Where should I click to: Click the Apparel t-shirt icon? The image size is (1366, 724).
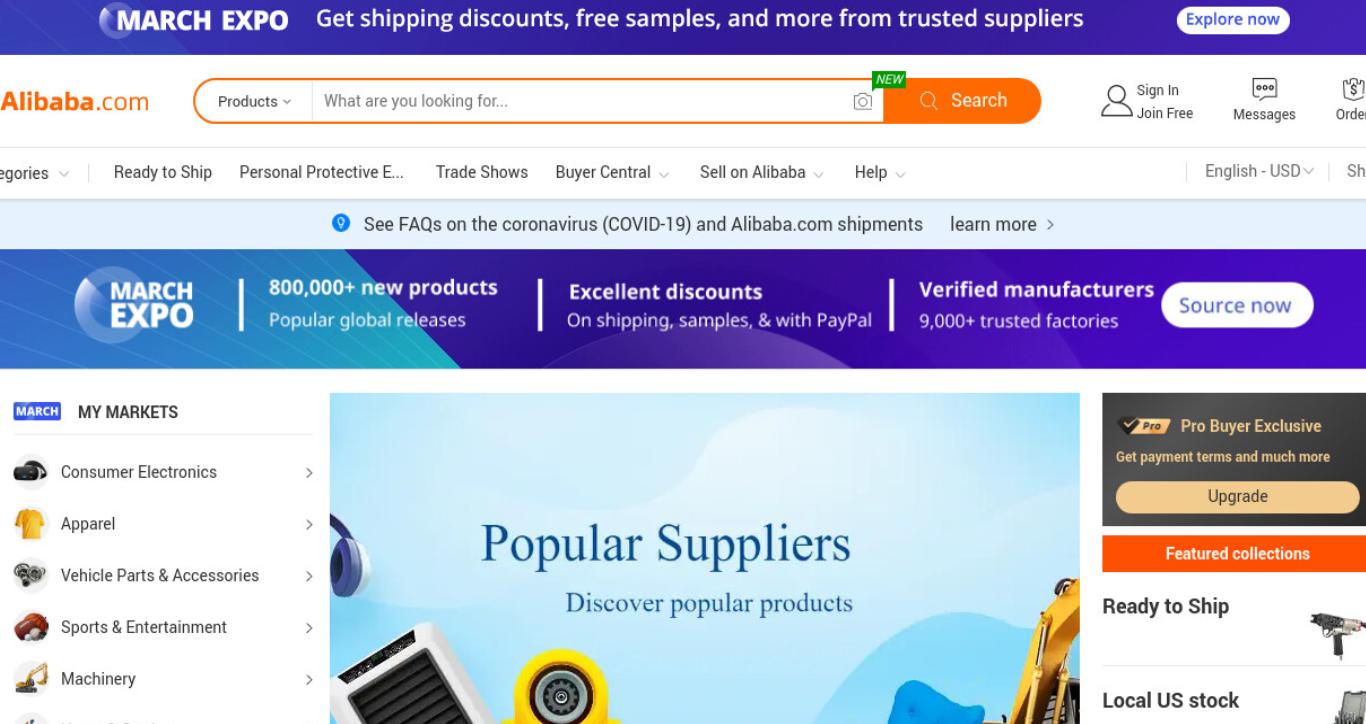[30, 524]
